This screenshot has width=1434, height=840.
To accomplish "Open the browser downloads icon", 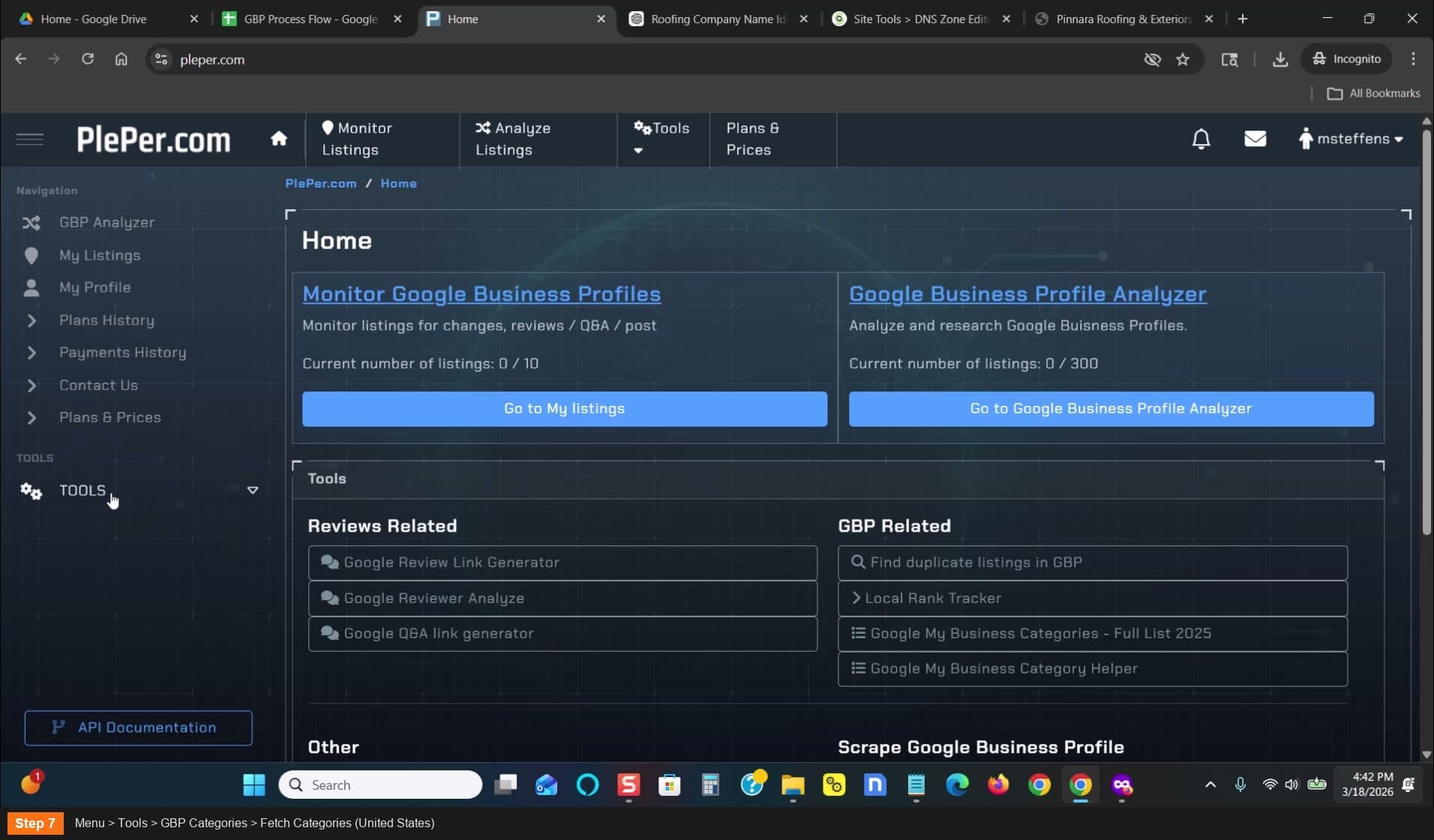I will pos(1280,59).
